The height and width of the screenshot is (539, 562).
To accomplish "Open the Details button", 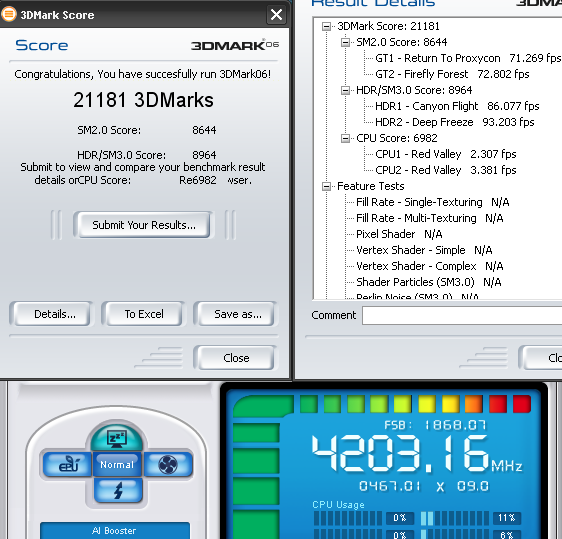I will pos(52,314).
